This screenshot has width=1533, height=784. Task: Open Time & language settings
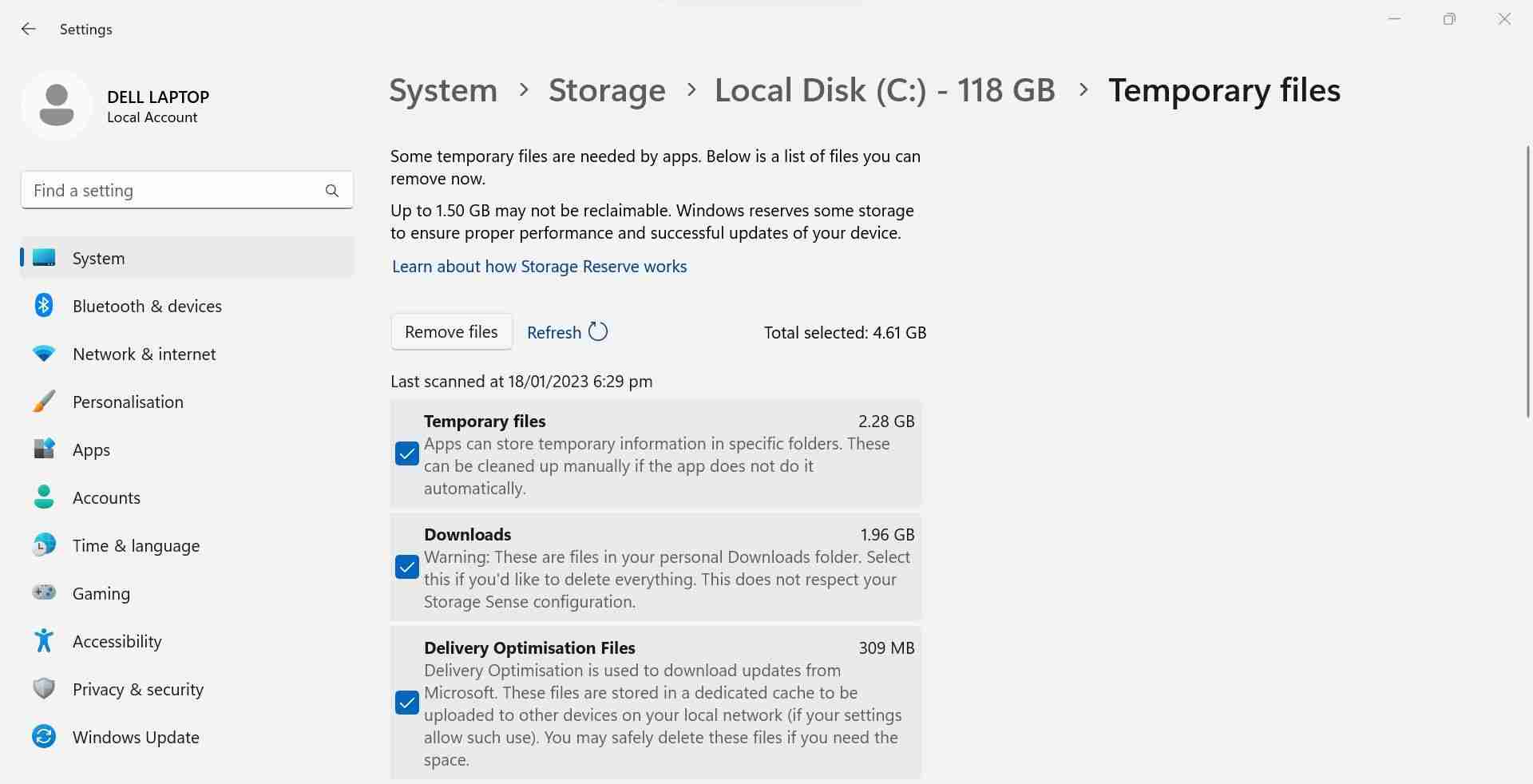pos(136,545)
